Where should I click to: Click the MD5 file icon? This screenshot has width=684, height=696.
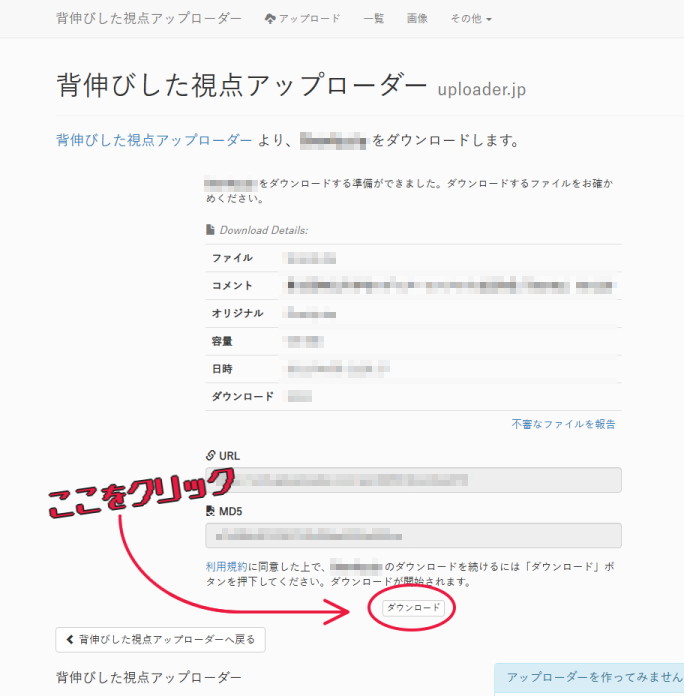pos(210,511)
